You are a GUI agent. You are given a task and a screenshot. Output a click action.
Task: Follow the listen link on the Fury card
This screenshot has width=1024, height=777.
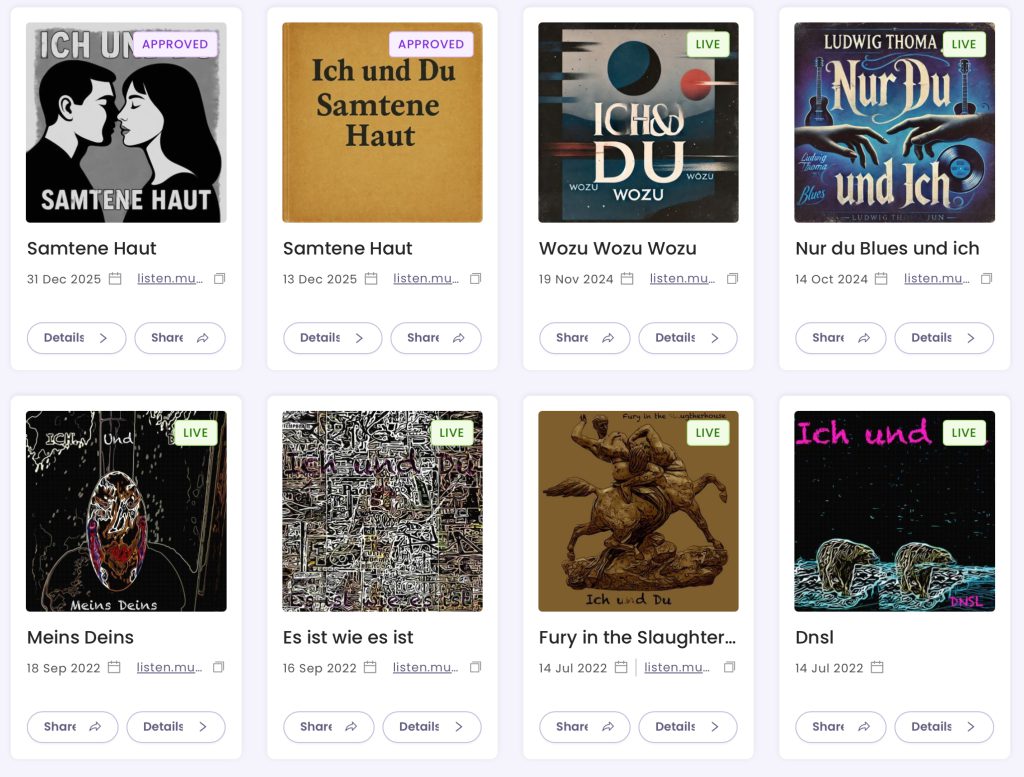click(x=677, y=667)
